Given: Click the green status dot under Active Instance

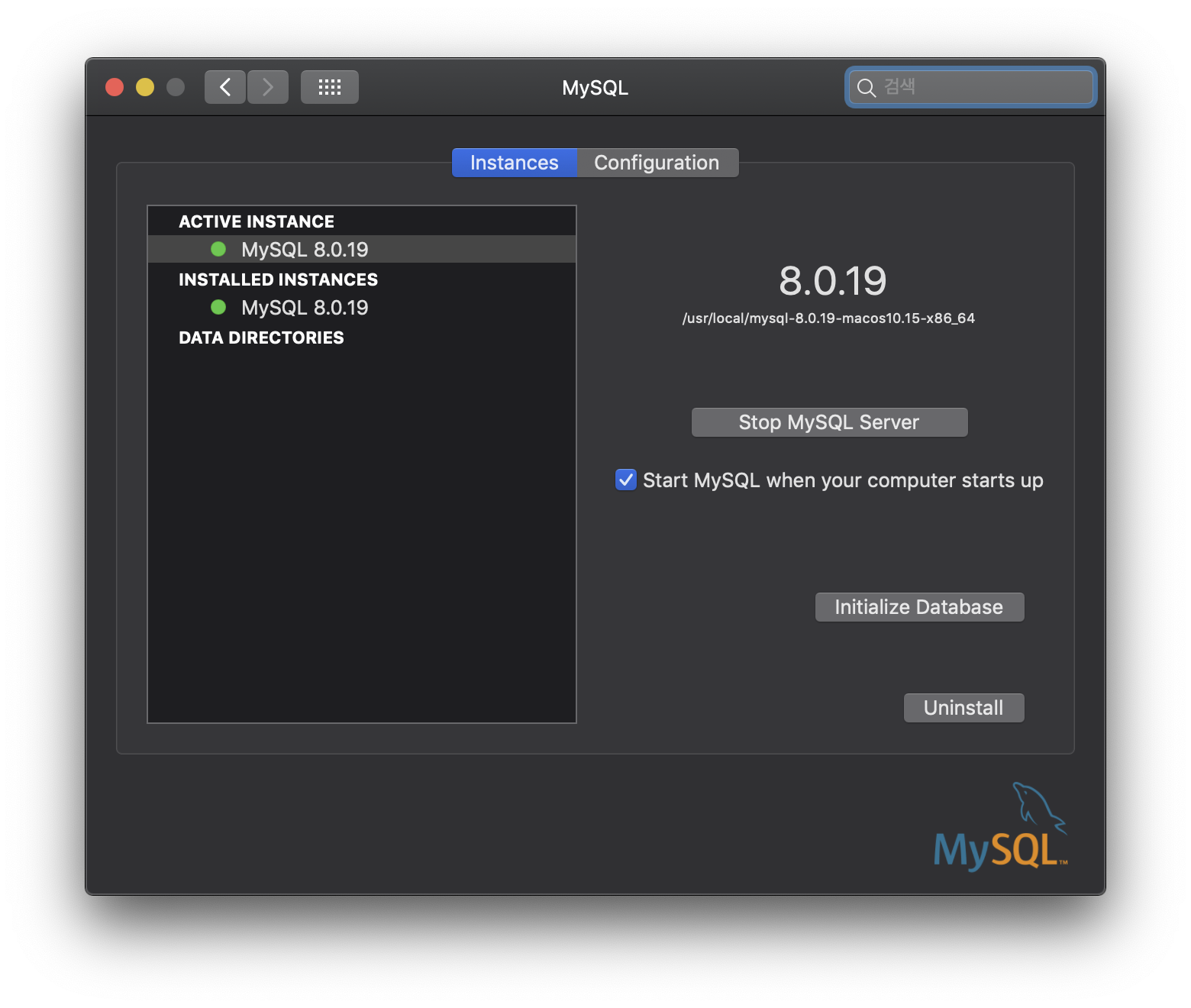Looking at the screenshot, I should [218, 249].
